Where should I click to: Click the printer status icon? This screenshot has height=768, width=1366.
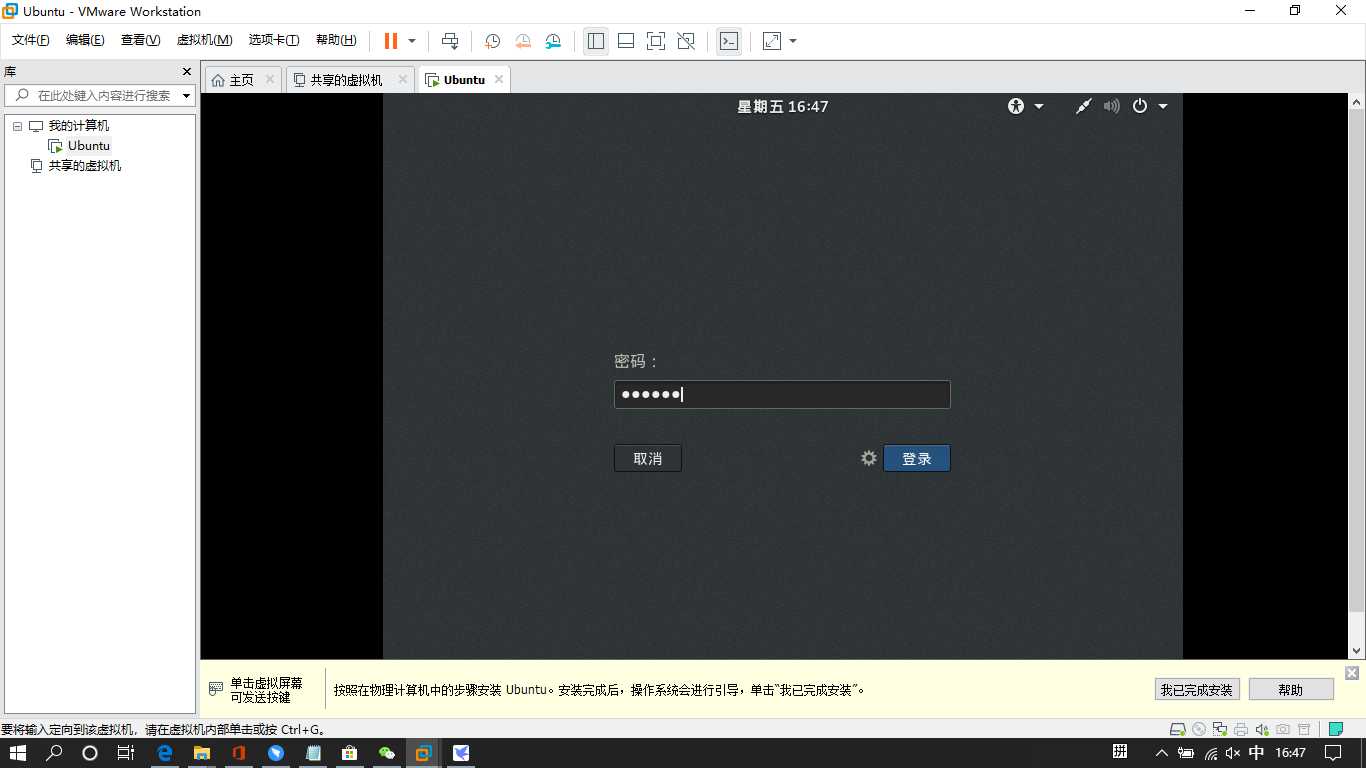(1241, 729)
